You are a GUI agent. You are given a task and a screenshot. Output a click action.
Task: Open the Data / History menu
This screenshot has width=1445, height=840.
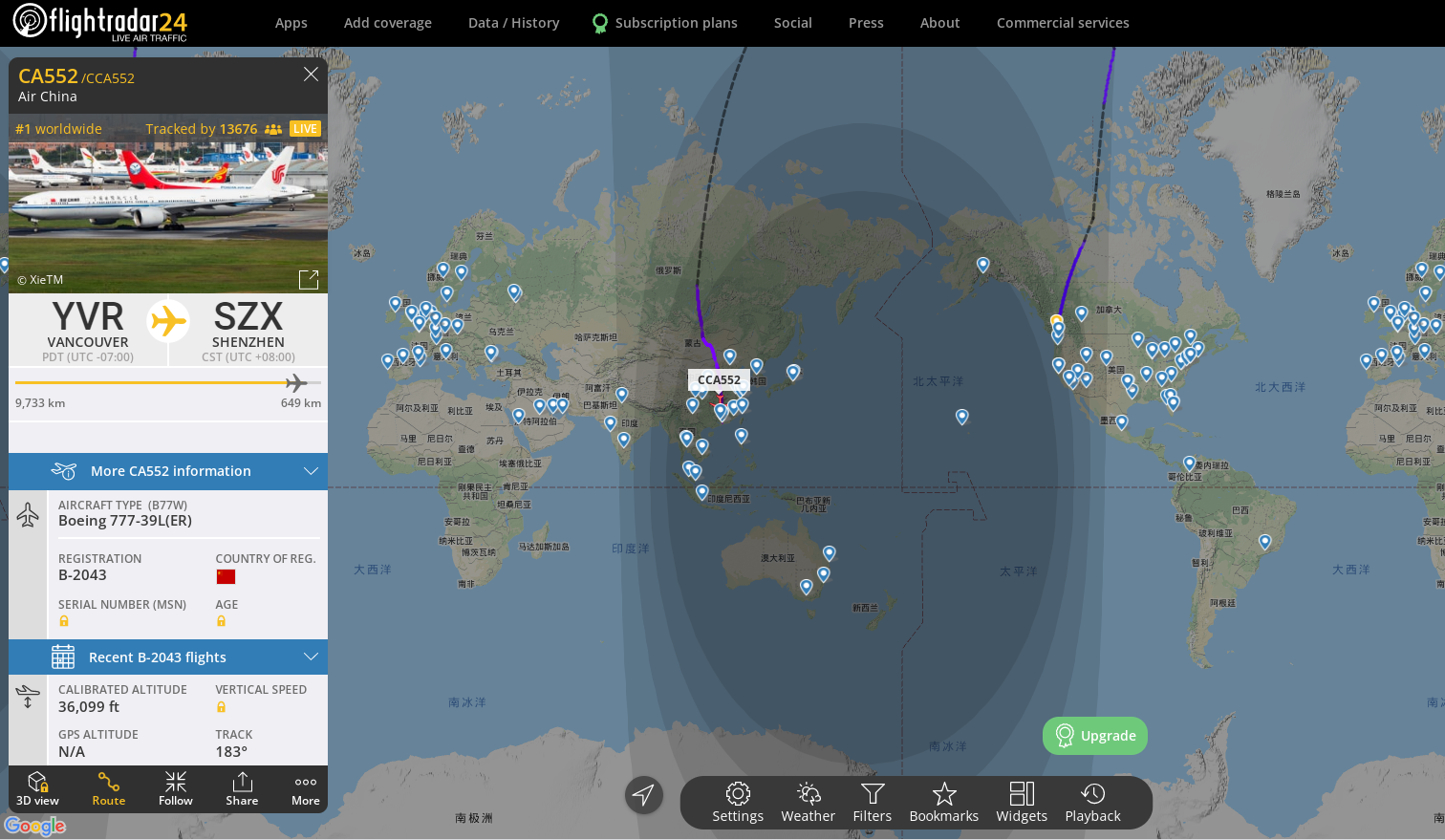513,23
